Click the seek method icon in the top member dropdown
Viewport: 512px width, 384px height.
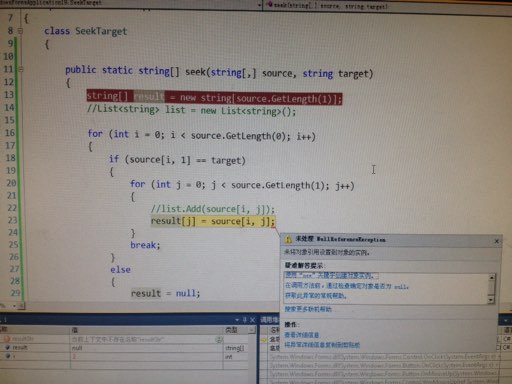[270, 5]
